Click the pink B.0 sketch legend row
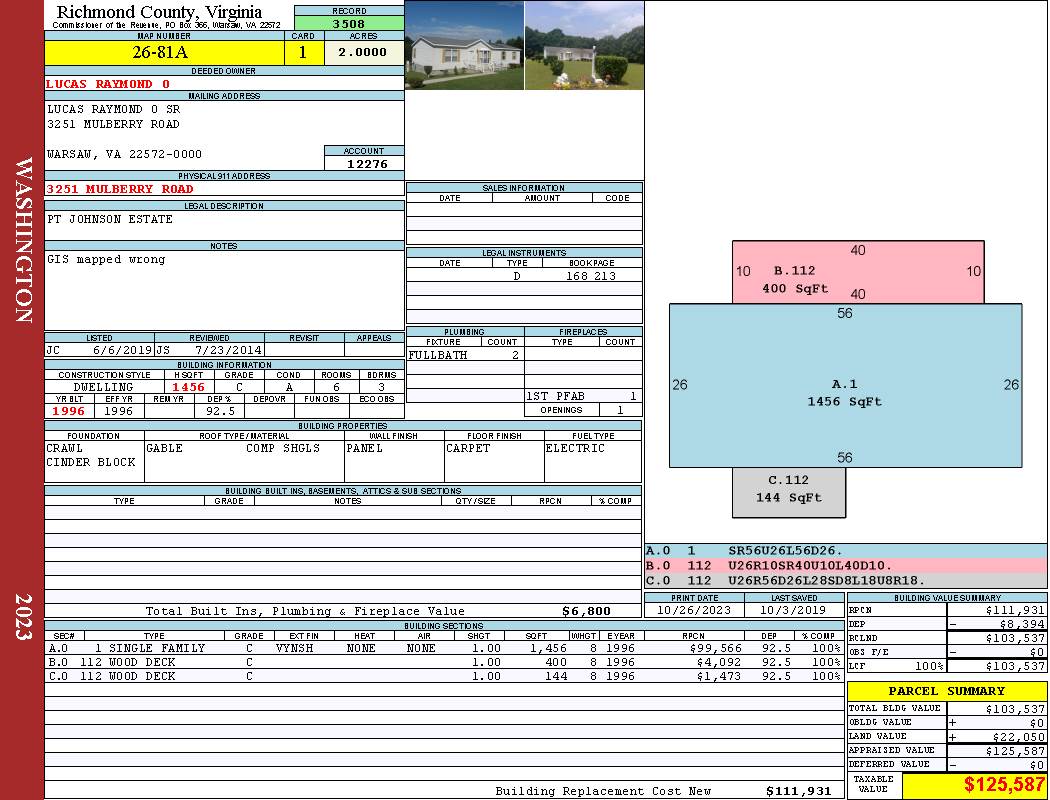This screenshot has height=800, width=1050. (x=845, y=565)
